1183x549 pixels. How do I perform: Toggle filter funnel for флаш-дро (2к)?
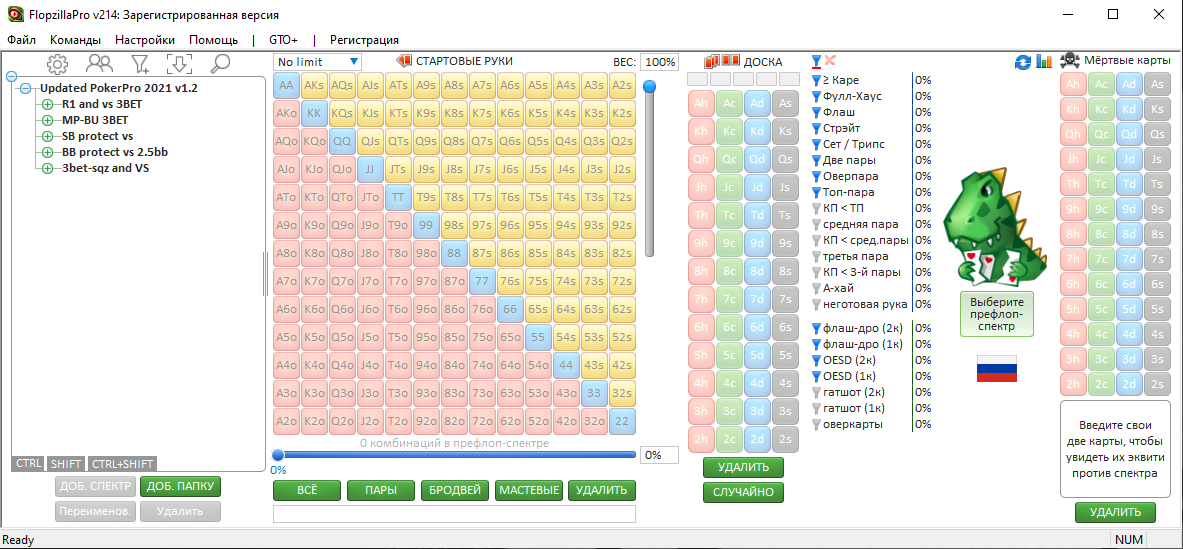816,328
